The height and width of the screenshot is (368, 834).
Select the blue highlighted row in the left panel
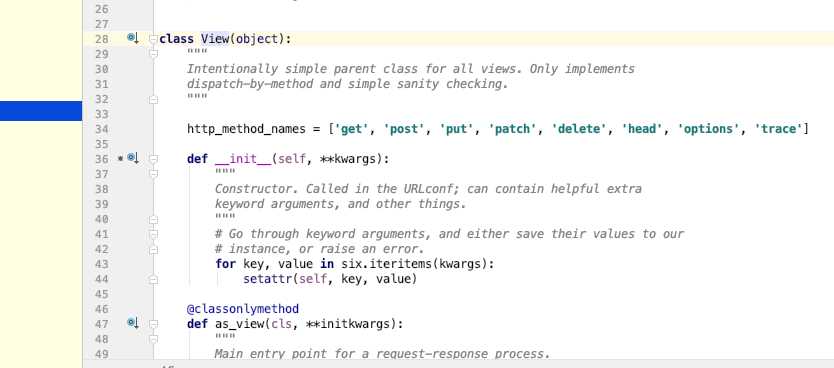[41, 111]
